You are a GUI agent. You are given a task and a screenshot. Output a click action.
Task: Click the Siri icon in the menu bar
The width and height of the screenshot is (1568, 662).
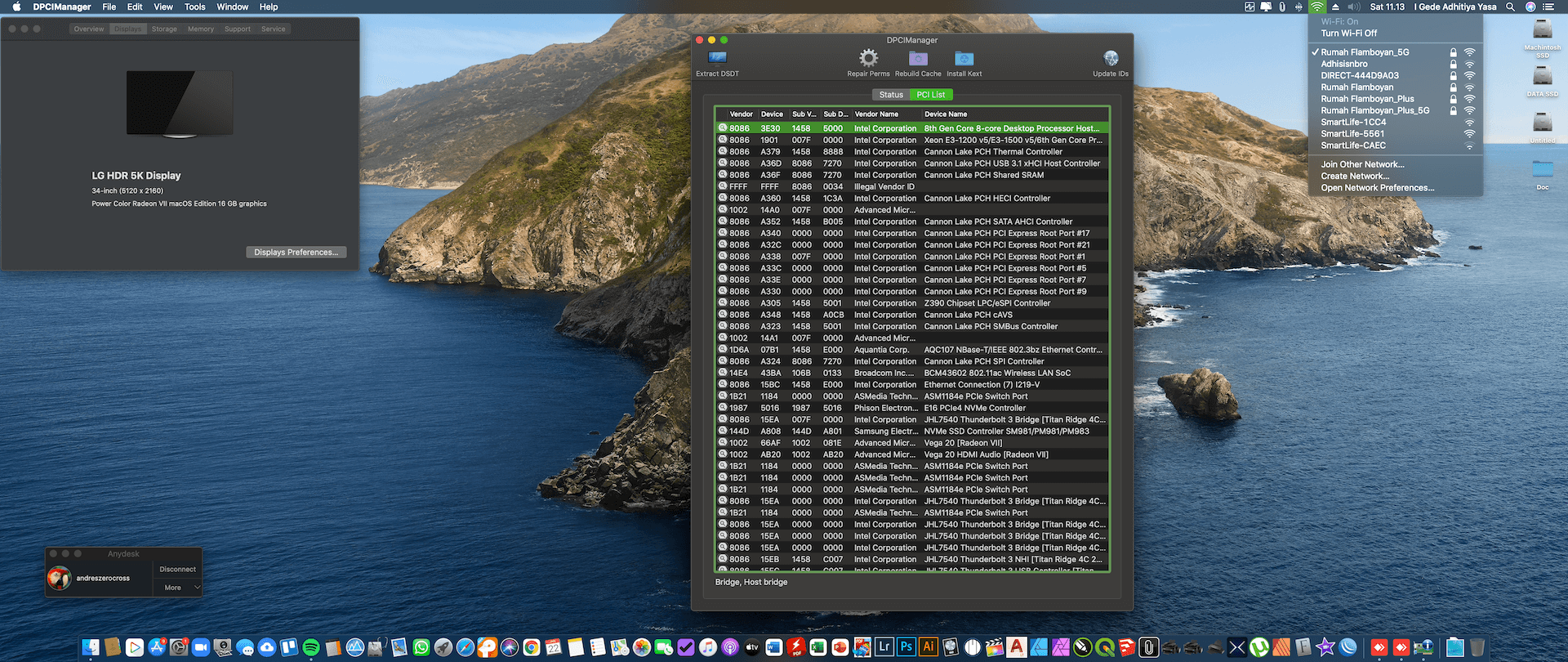point(1530,7)
